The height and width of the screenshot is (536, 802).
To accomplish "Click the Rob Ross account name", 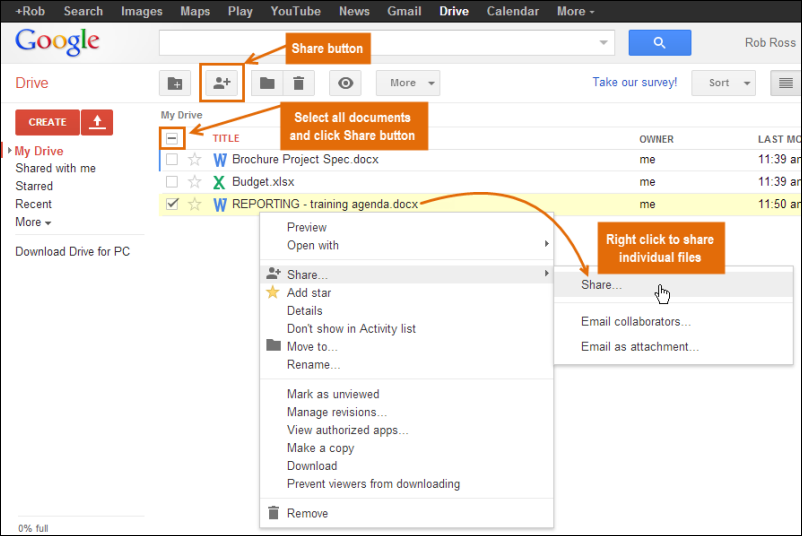I will pyautogui.click(x=770, y=42).
